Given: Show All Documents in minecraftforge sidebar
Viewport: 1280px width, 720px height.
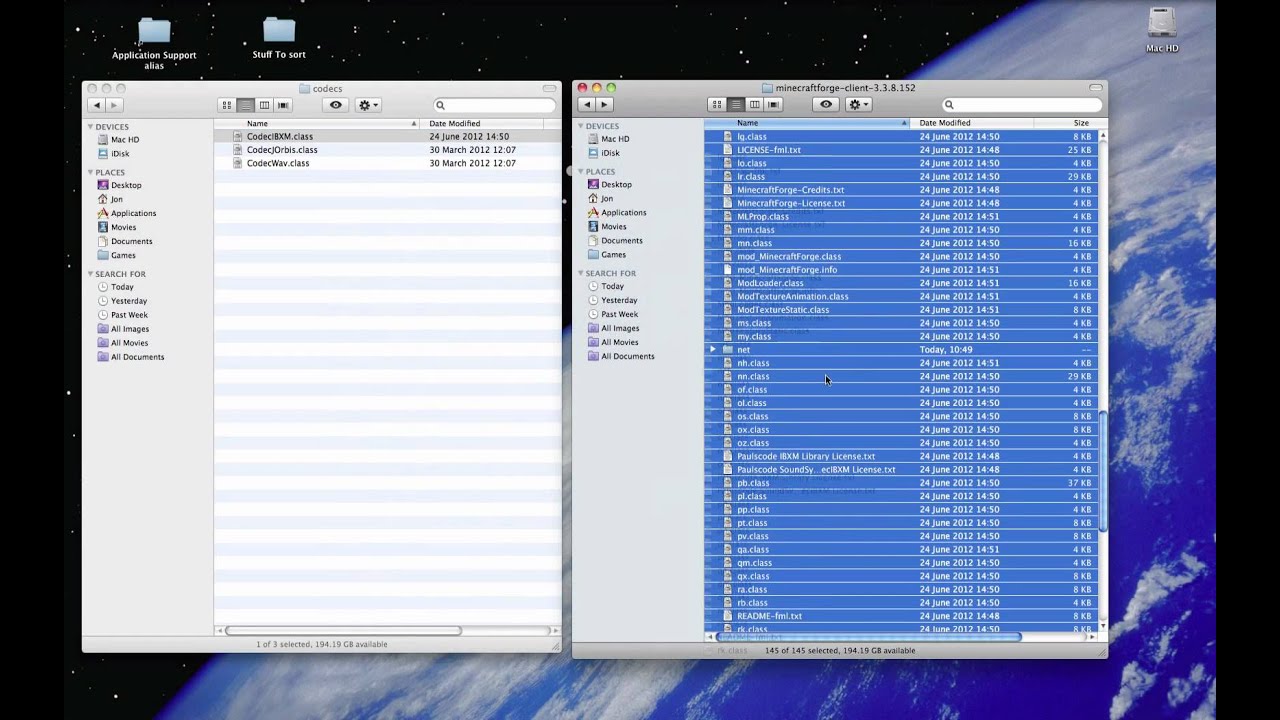Looking at the screenshot, I should tap(627, 356).
